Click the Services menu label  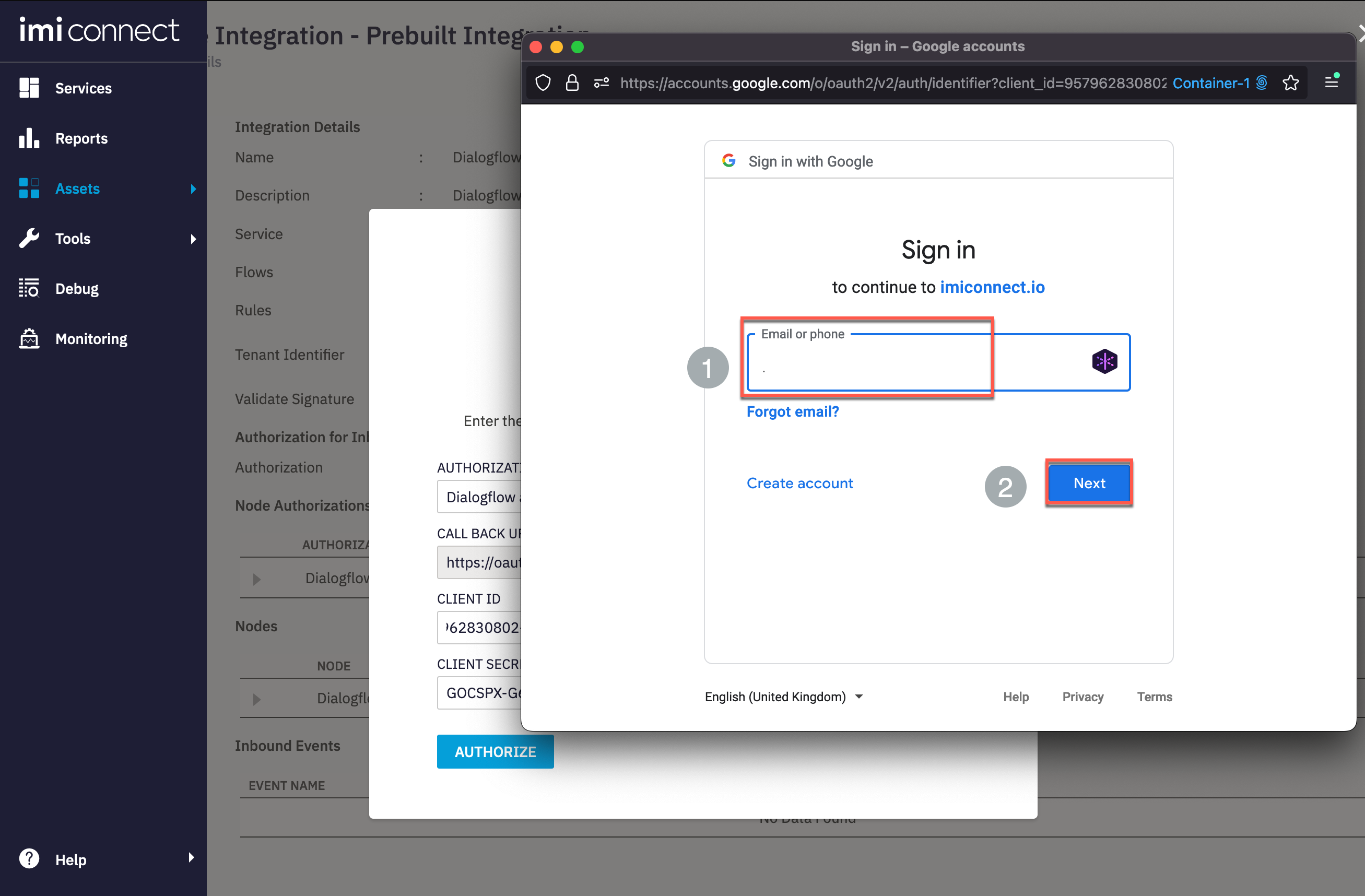[84, 88]
